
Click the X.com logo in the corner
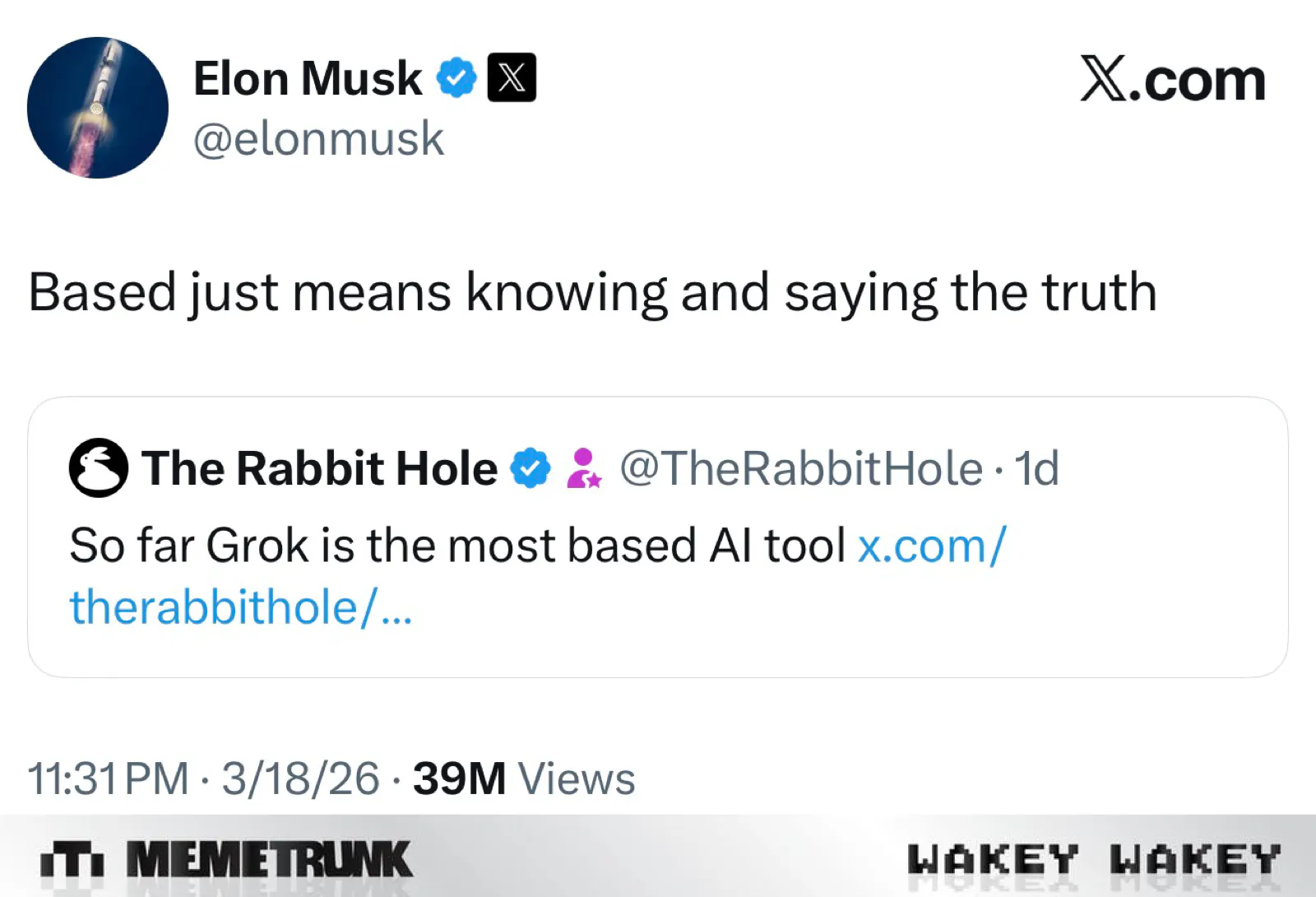[x=1172, y=80]
